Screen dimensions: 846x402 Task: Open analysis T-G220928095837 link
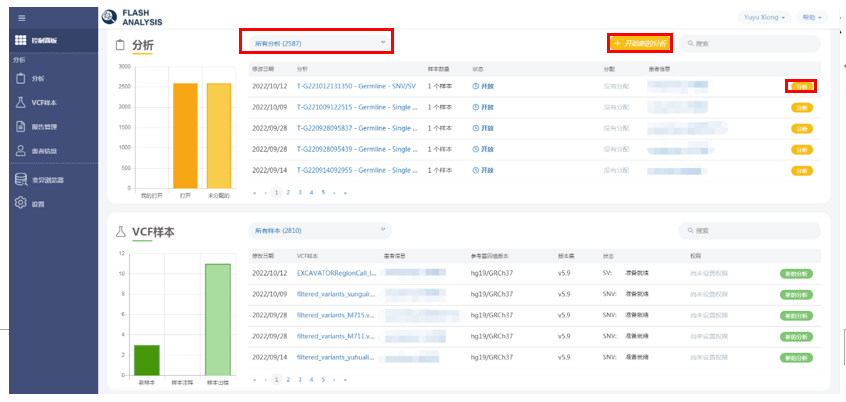pos(357,128)
